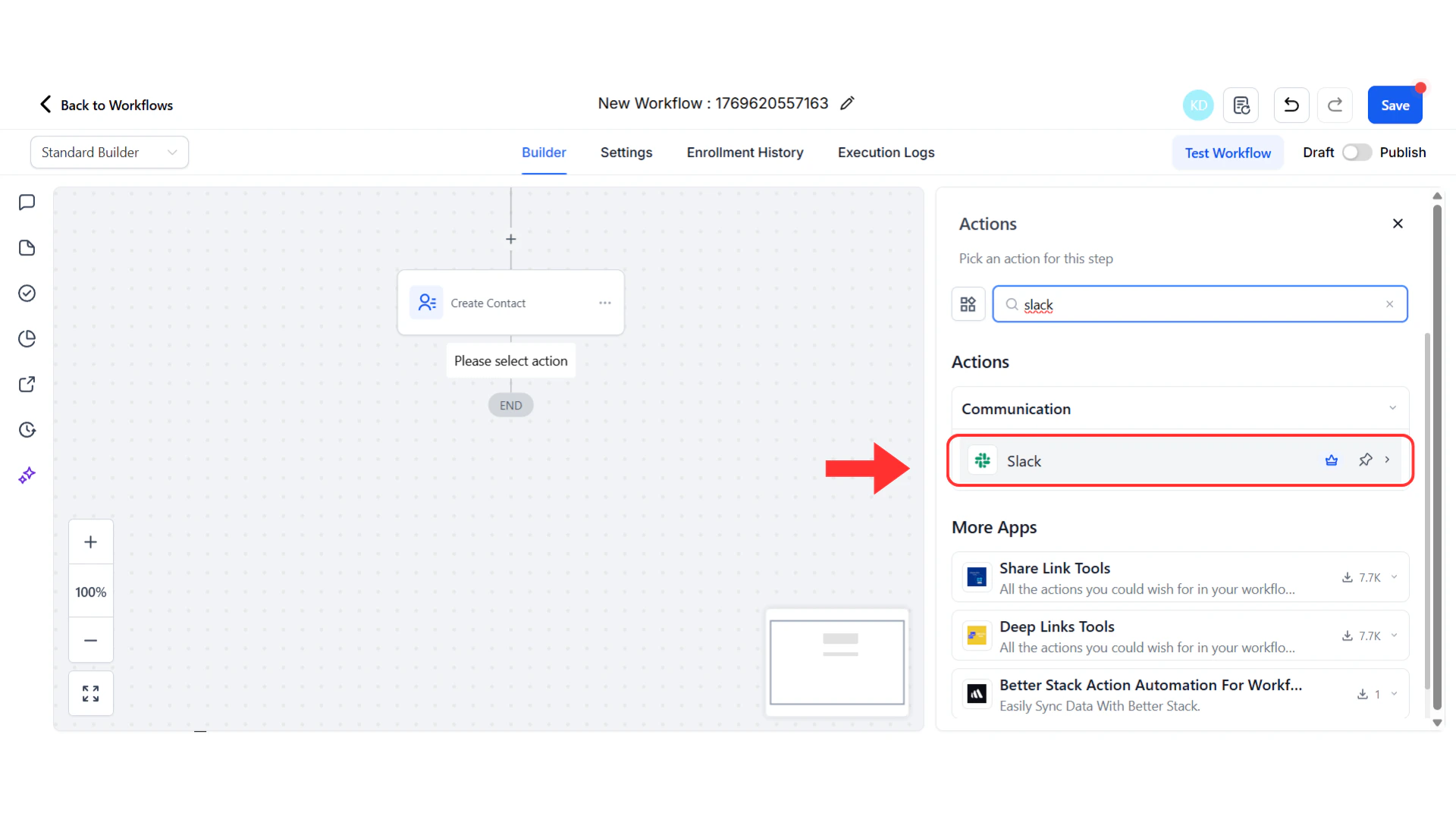The image size is (1456, 819).
Task: Open the AI assistant sparkle icon in sidebar
Action: [27, 475]
